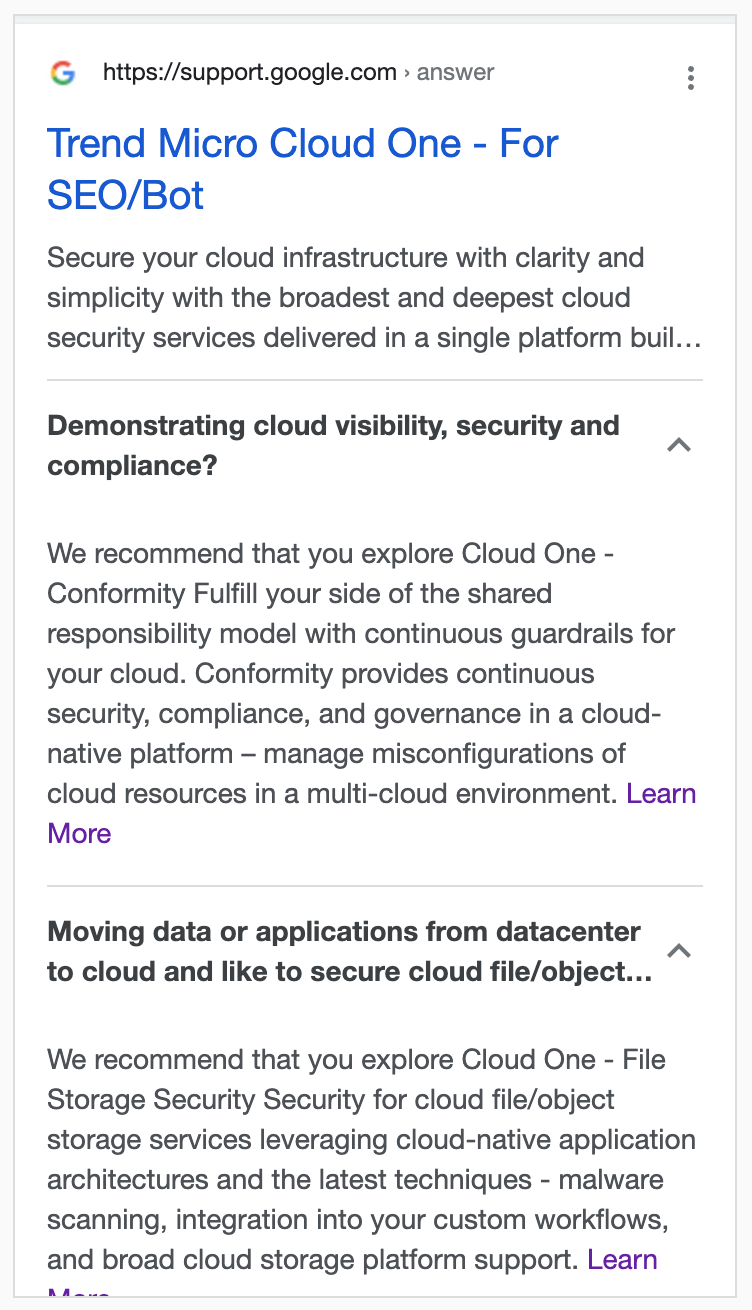Click the File Storage Security Learn link
The height and width of the screenshot is (1310, 752).
pos(622,1259)
